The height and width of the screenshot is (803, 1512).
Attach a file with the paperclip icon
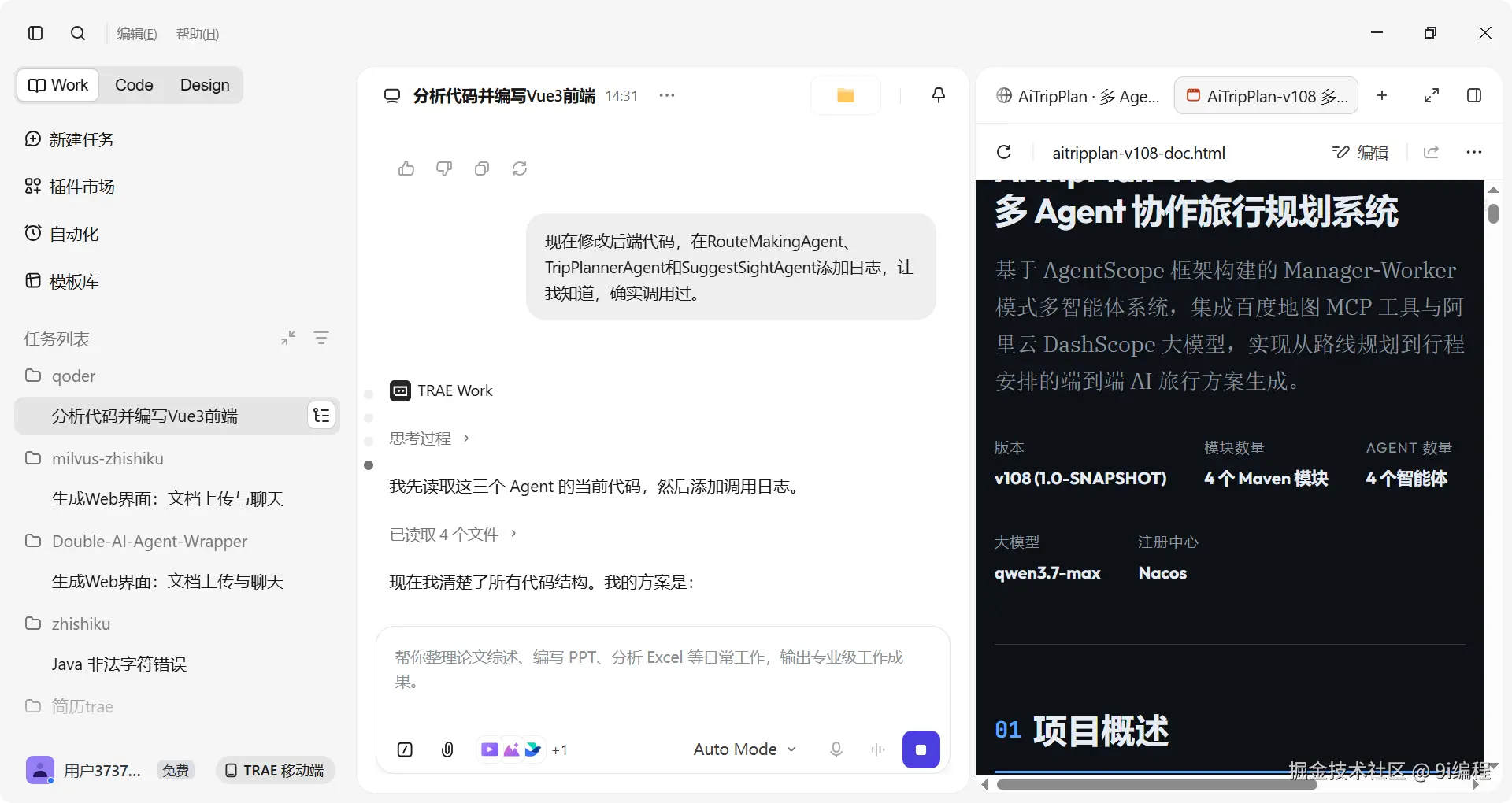[x=447, y=749]
